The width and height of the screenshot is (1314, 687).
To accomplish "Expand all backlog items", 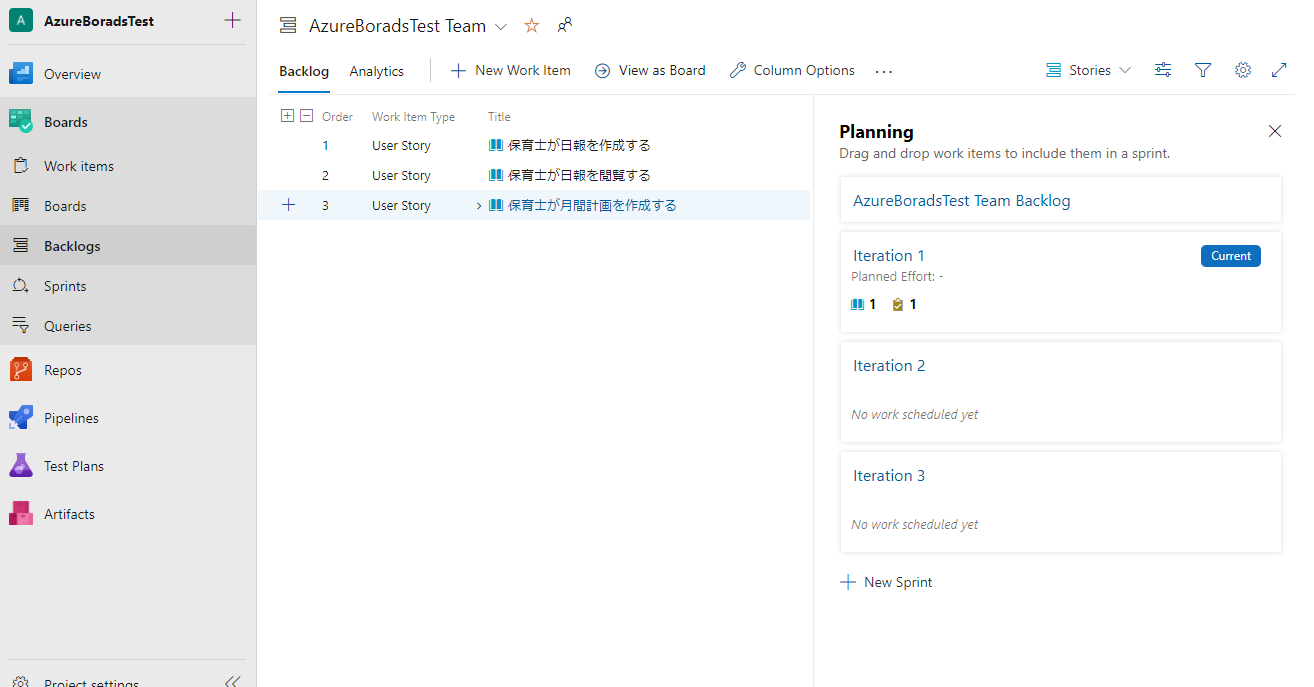I will (287, 116).
